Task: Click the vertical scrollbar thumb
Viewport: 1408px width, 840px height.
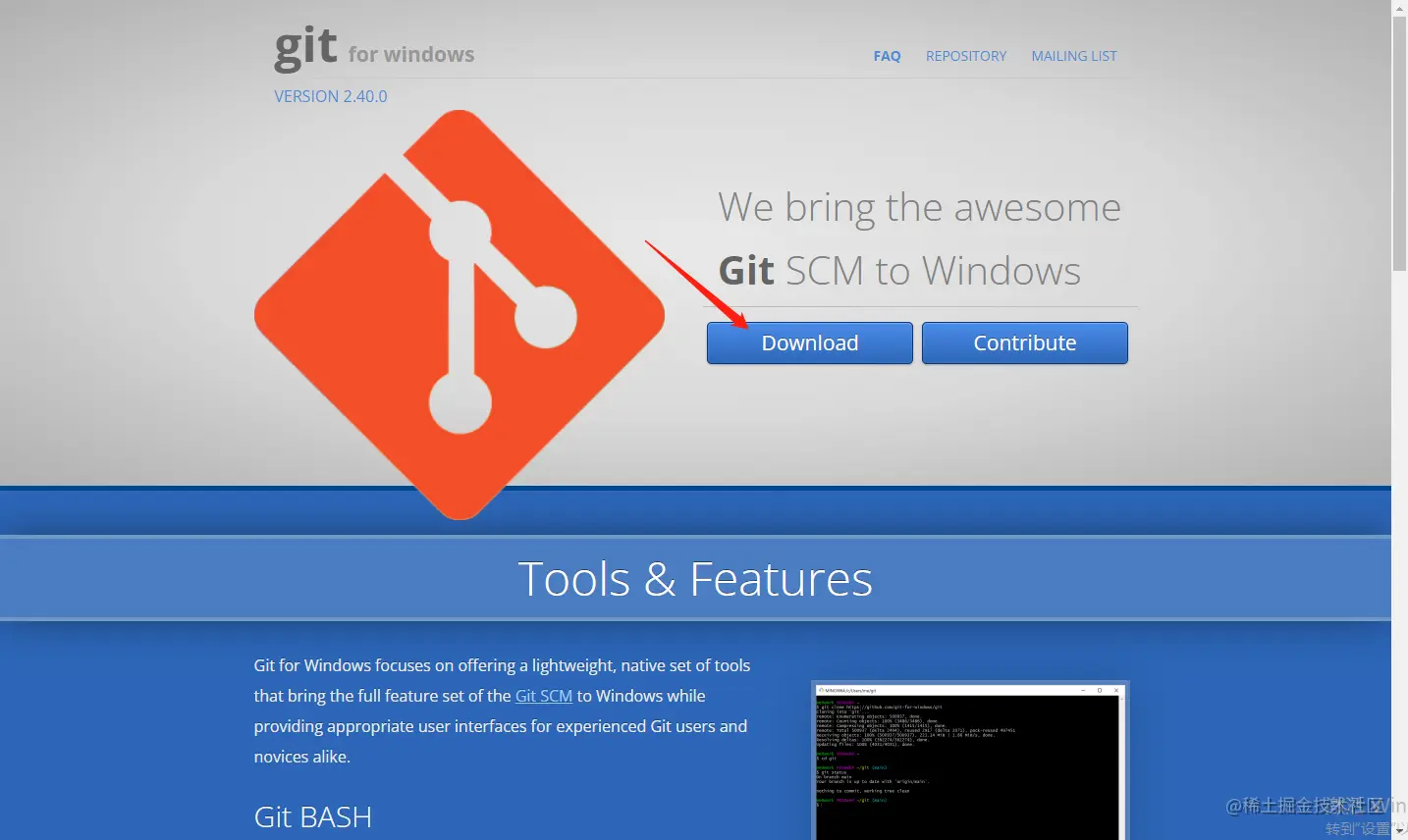Action: (1399, 143)
